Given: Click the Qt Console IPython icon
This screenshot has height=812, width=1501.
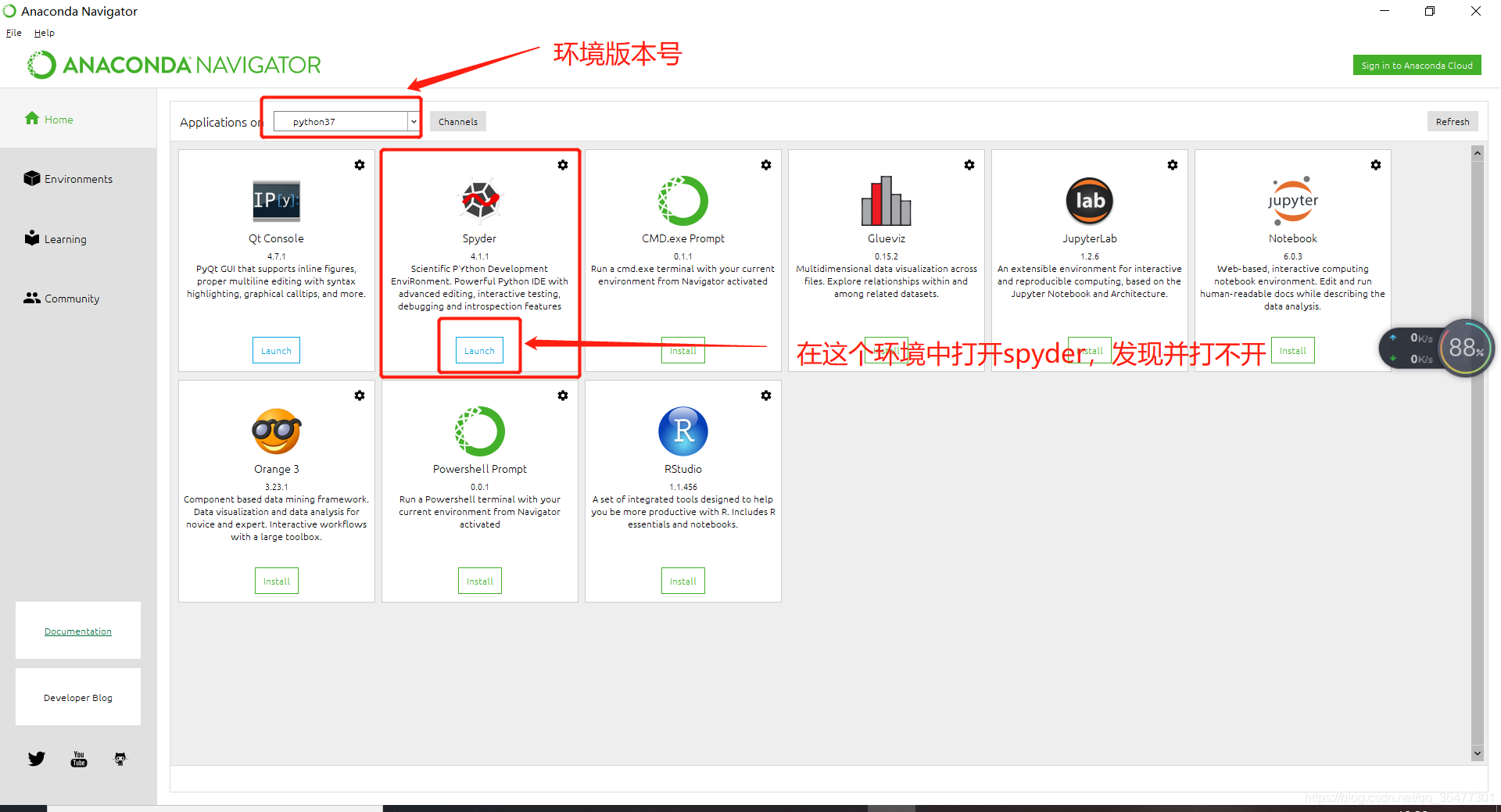Looking at the screenshot, I should [276, 201].
